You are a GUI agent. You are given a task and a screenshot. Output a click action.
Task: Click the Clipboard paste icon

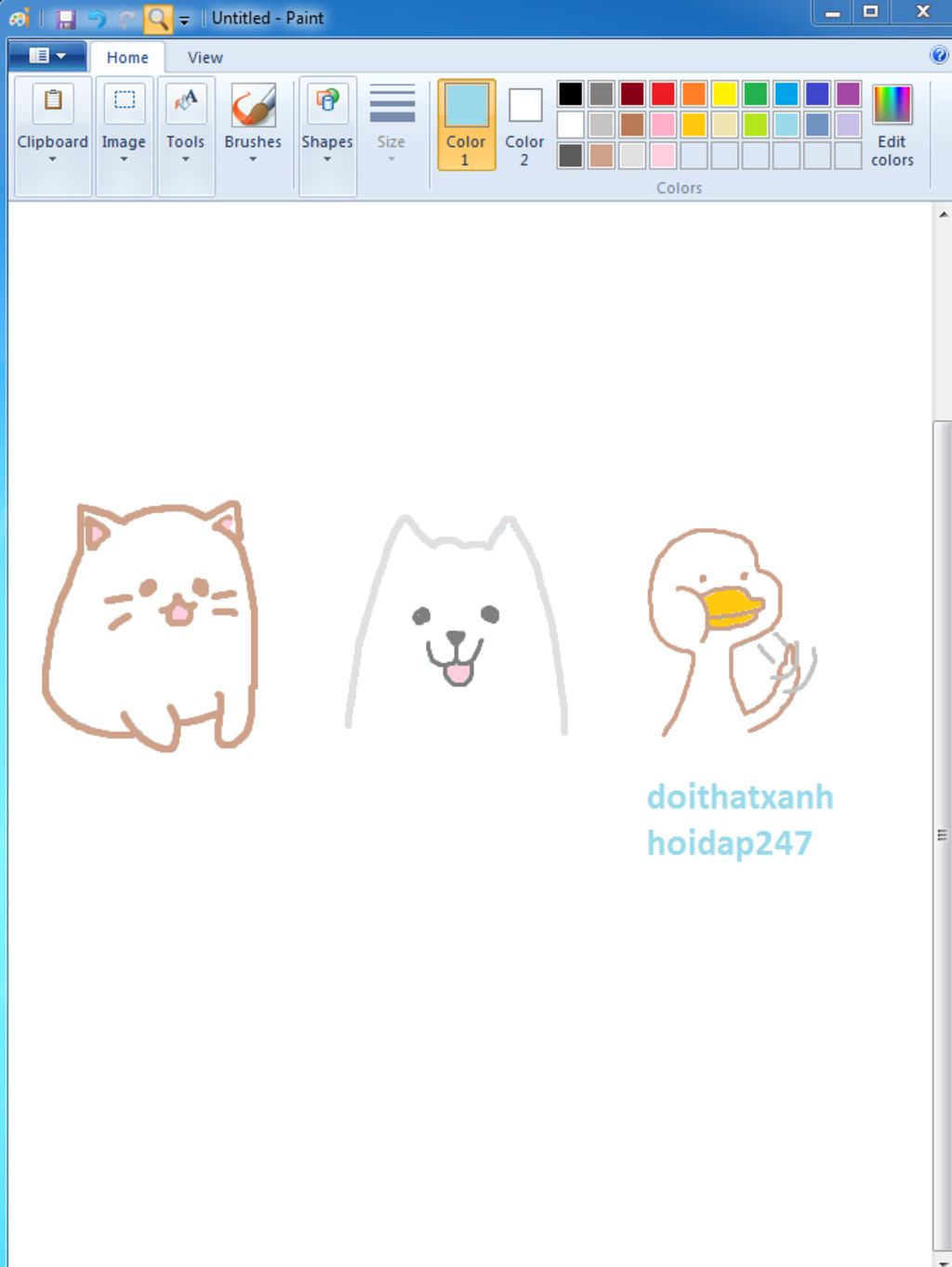53,100
